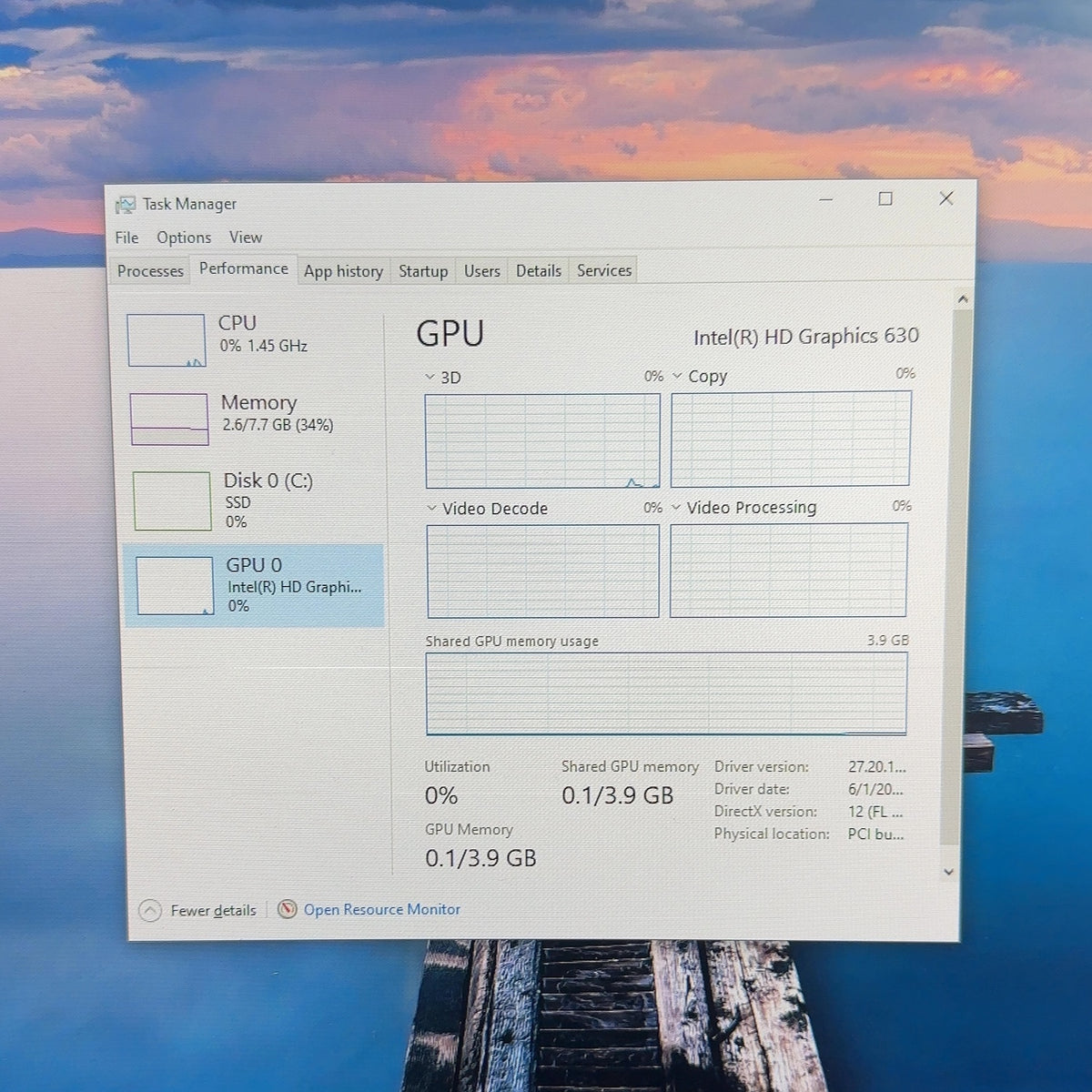Click the Driver version '27.20.1...' value

(x=877, y=767)
